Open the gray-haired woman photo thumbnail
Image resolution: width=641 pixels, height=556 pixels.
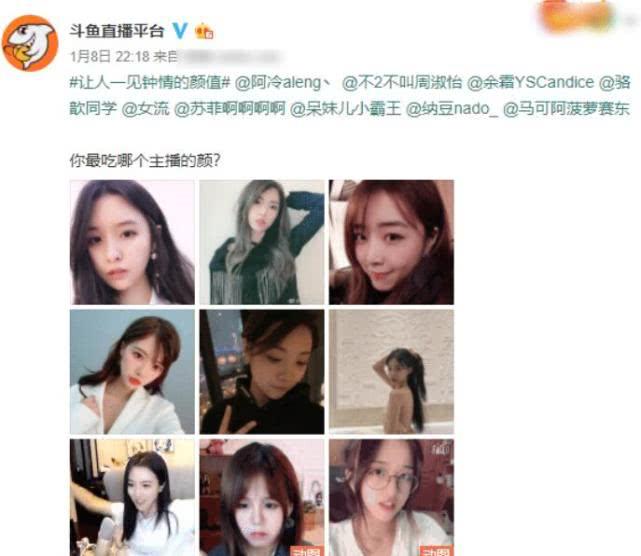coord(262,242)
